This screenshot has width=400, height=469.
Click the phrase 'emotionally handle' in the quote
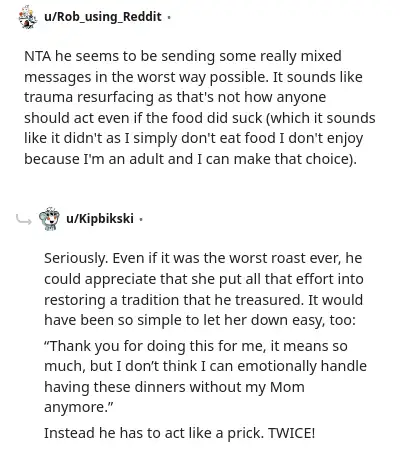coord(302,366)
